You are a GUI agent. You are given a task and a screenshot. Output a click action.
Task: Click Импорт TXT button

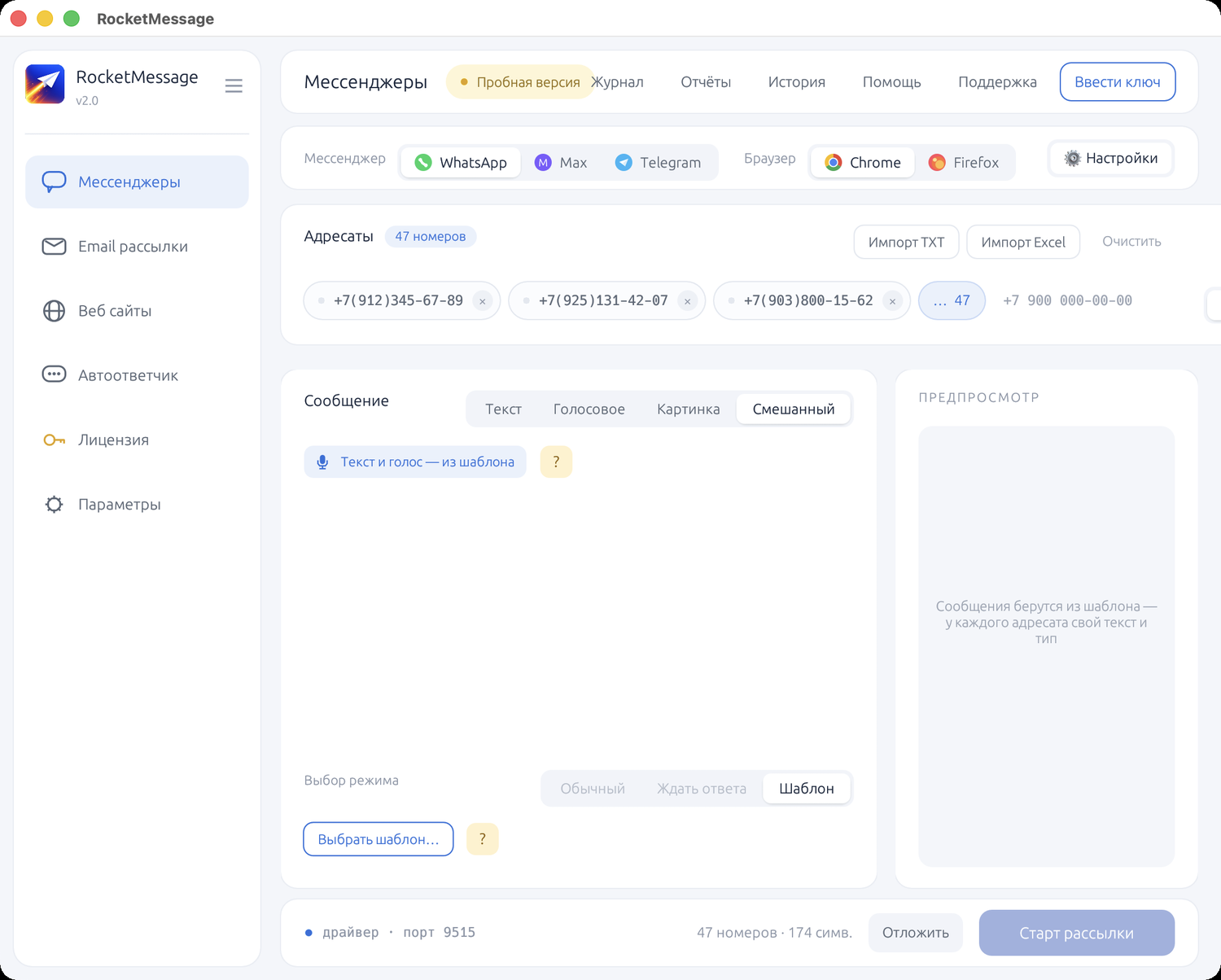coord(906,242)
